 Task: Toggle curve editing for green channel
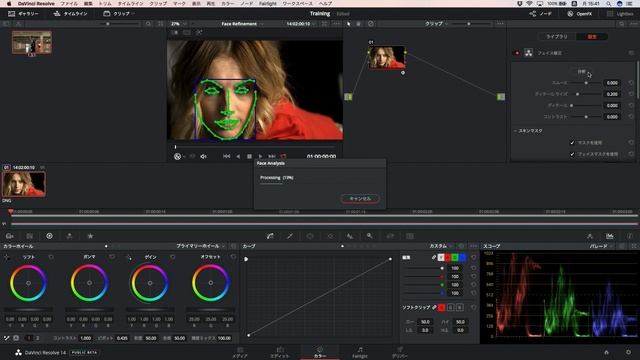(x=455, y=257)
